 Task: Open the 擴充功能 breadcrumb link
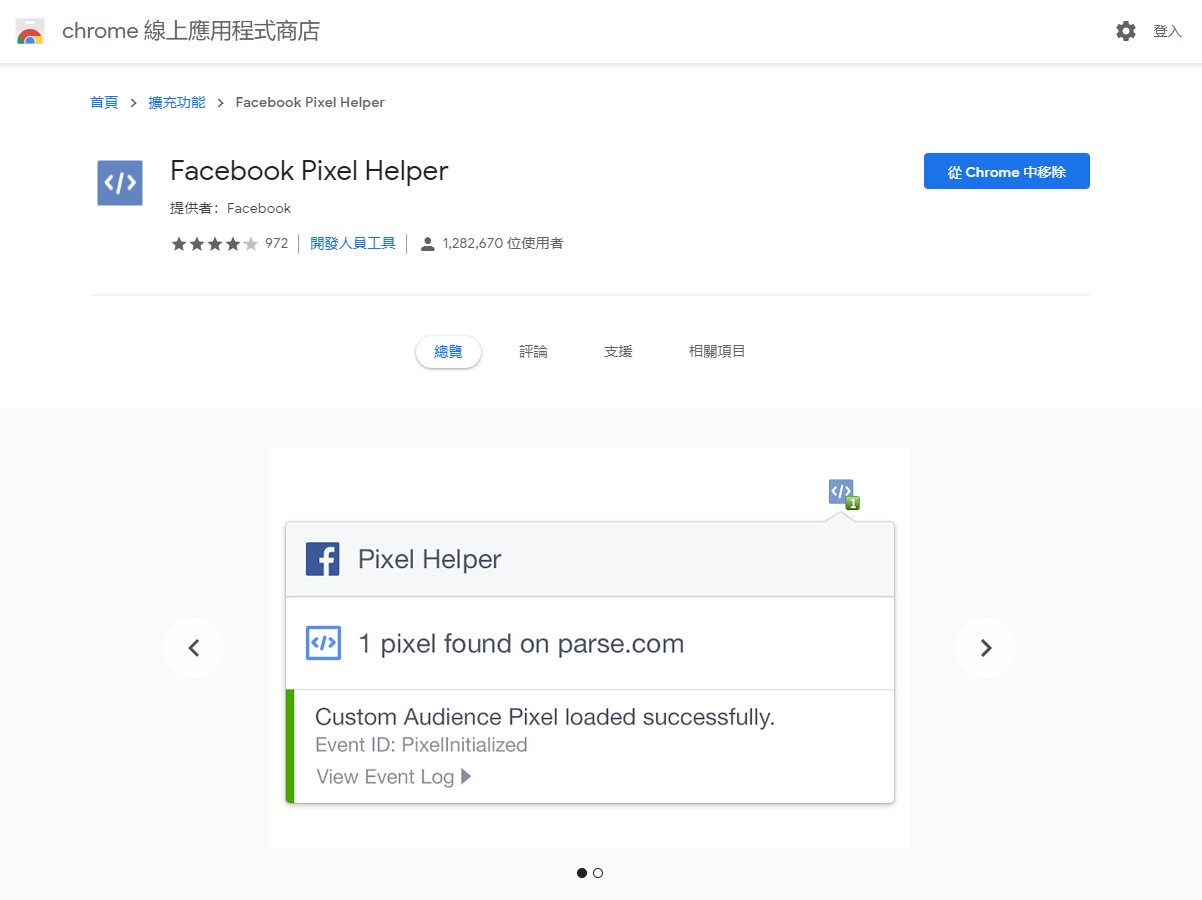[177, 102]
